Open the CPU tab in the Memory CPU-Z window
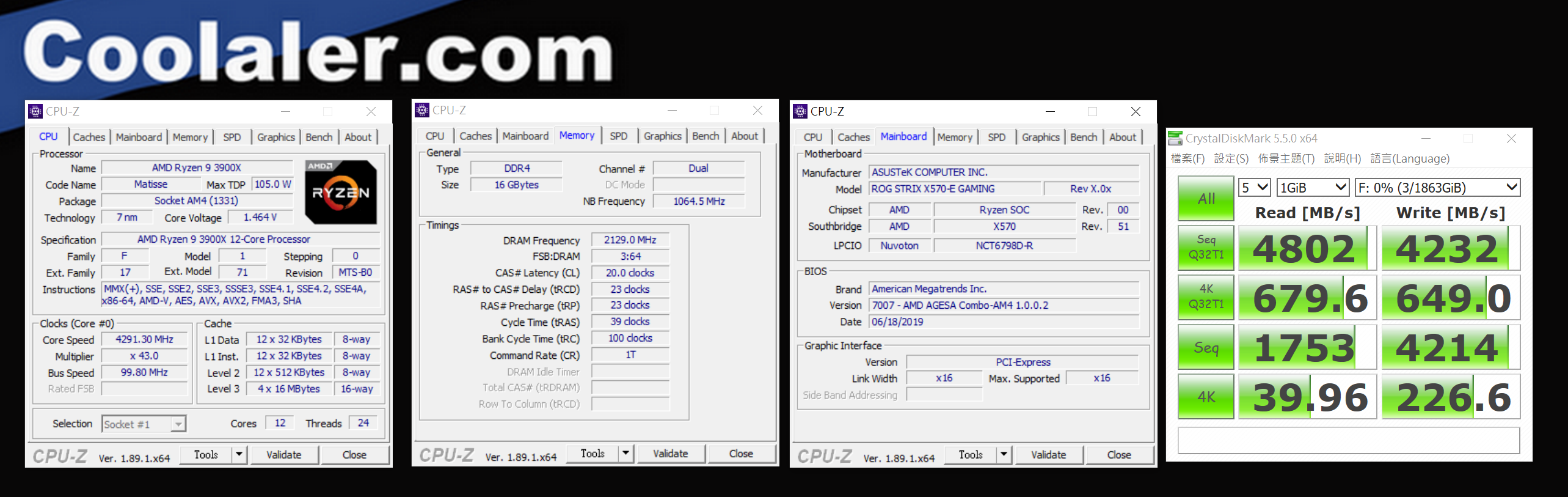1568x497 pixels. pos(435,136)
